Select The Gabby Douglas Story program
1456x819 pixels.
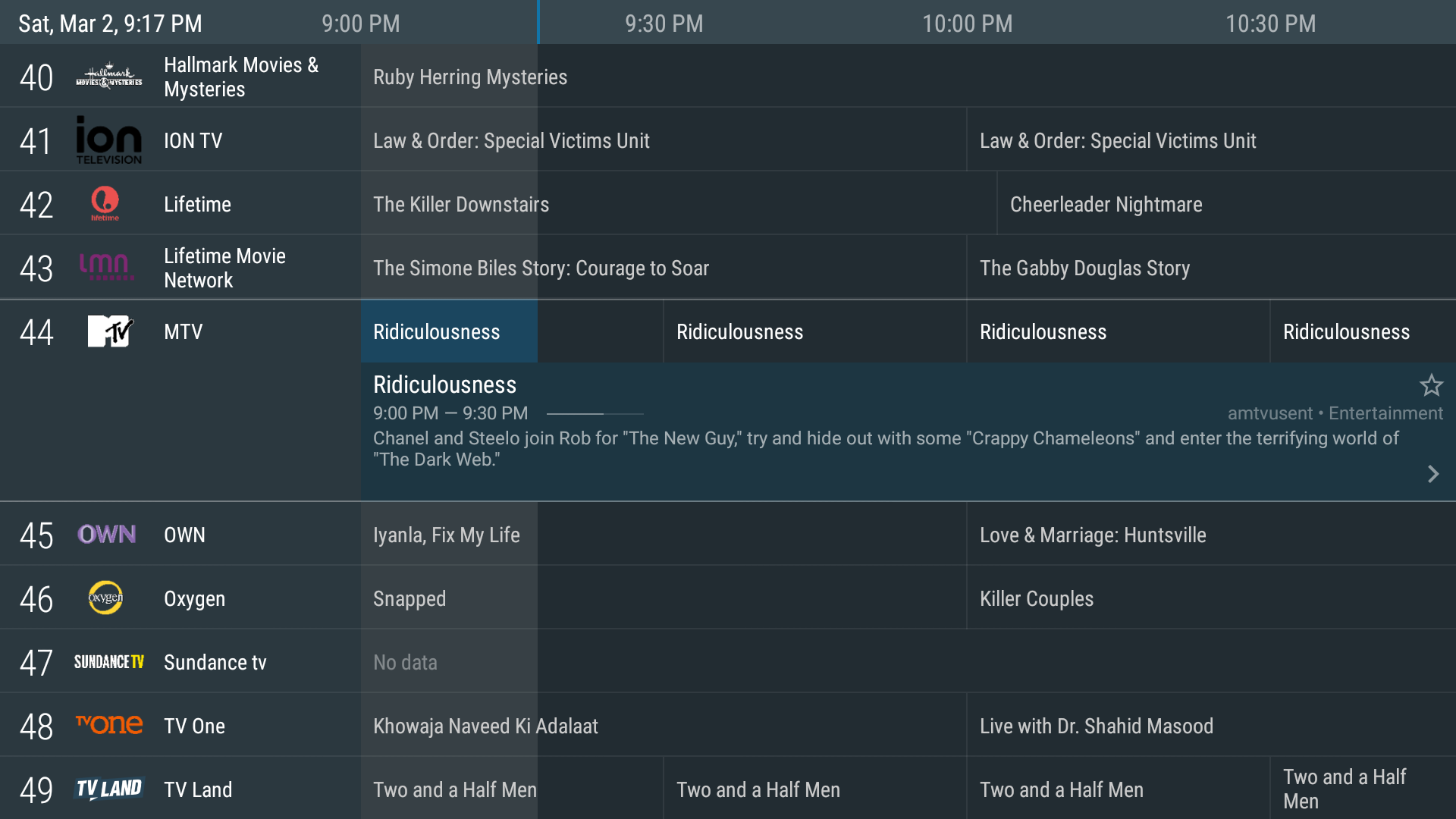tap(1084, 268)
